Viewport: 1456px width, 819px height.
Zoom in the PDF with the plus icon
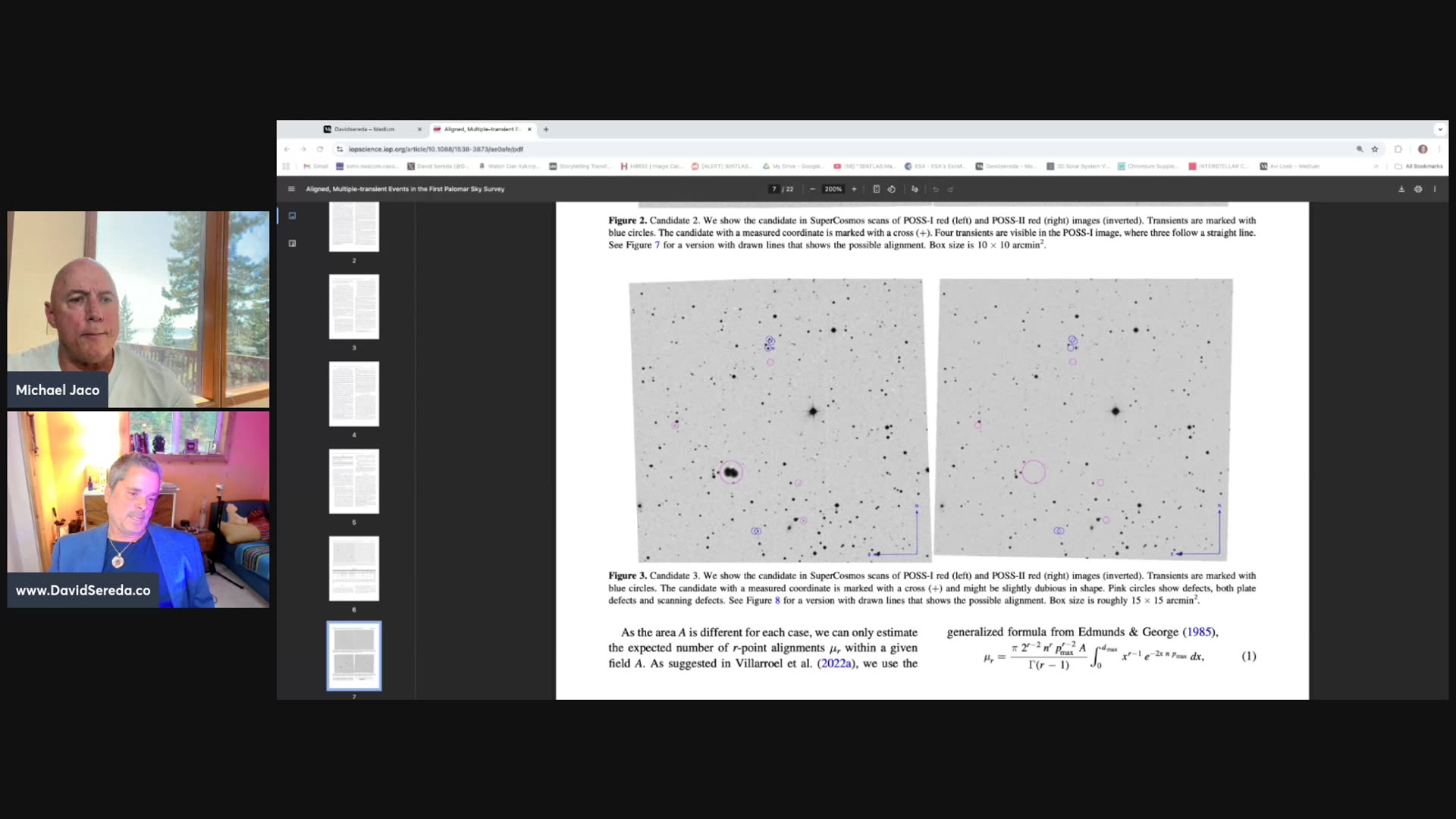pyautogui.click(x=854, y=189)
